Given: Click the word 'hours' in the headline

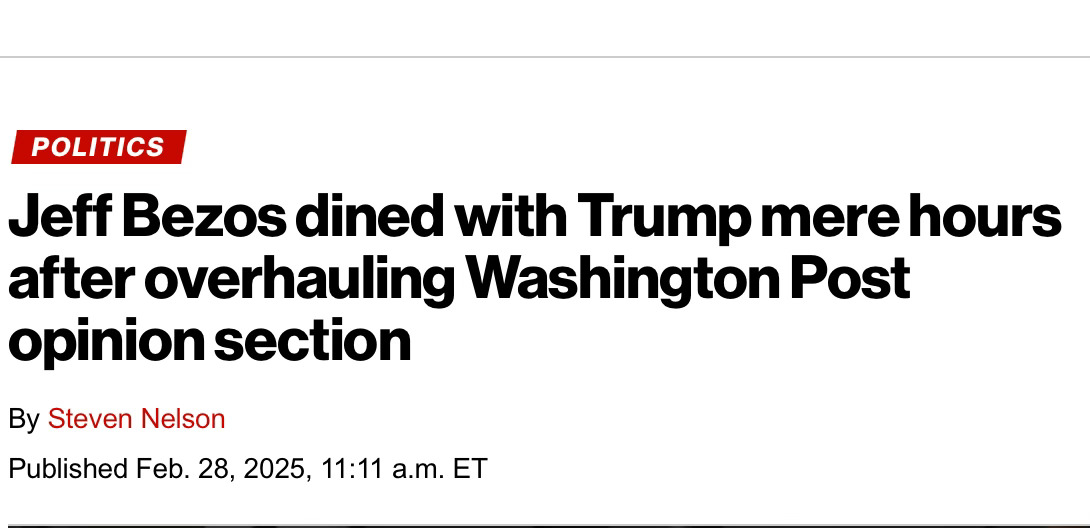Looking at the screenshot, I should click(x=979, y=217).
